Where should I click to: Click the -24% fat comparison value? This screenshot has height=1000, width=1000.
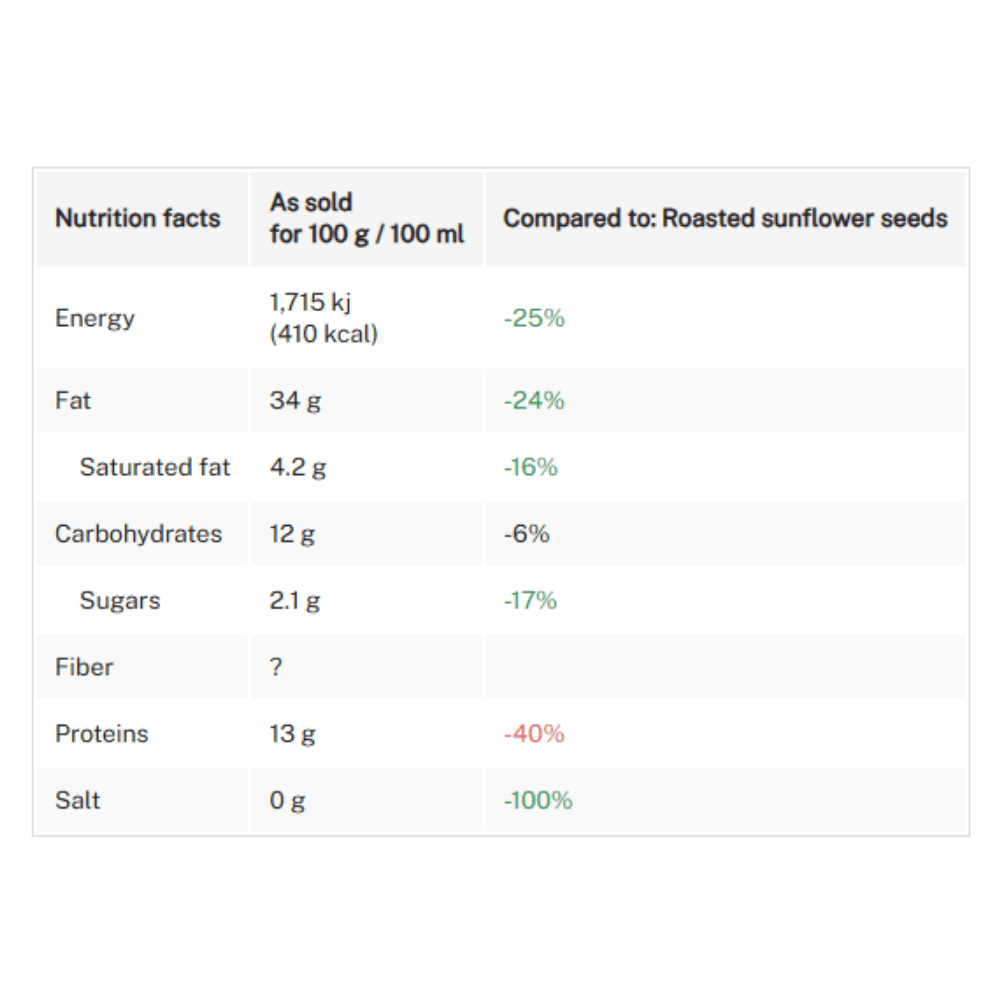click(534, 401)
